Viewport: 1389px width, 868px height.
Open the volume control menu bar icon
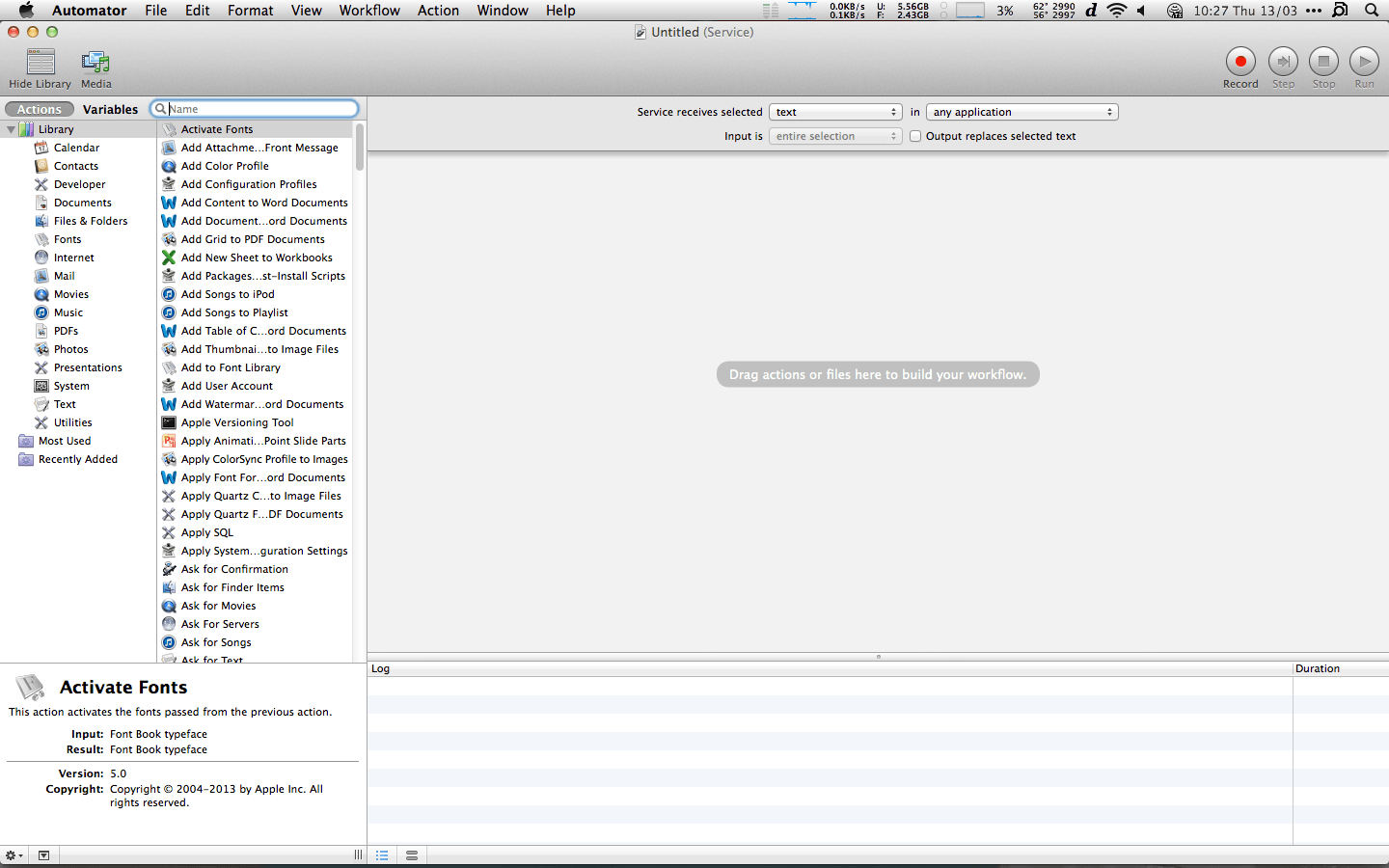tap(1142, 11)
